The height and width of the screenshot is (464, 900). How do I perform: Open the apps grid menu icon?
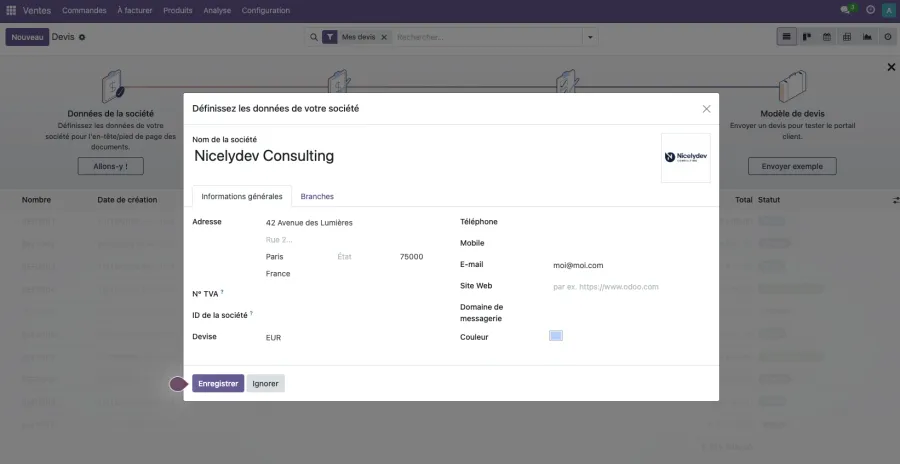pyautogui.click(x=11, y=11)
